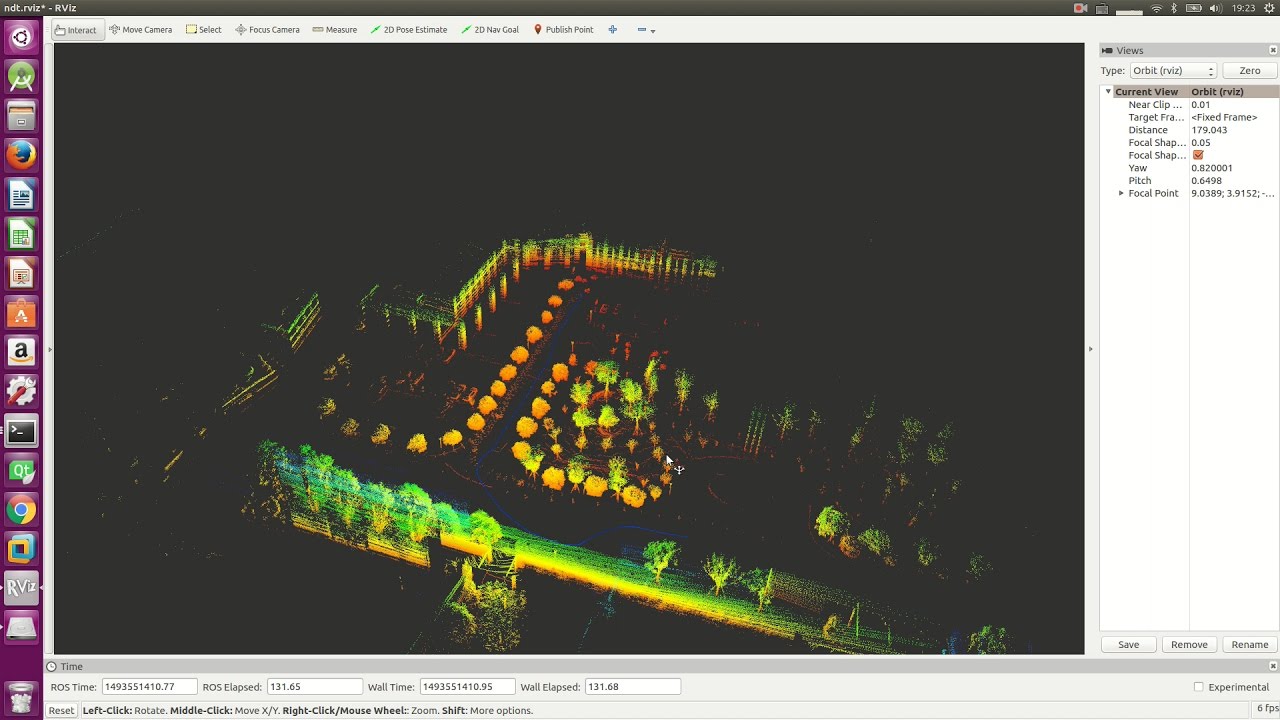This screenshot has width=1280, height=720.
Task: Click the Reset button
Action: click(61, 710)
